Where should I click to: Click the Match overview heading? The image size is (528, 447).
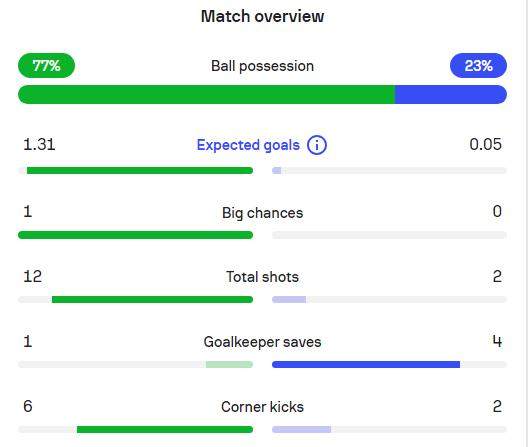[262, 16]
